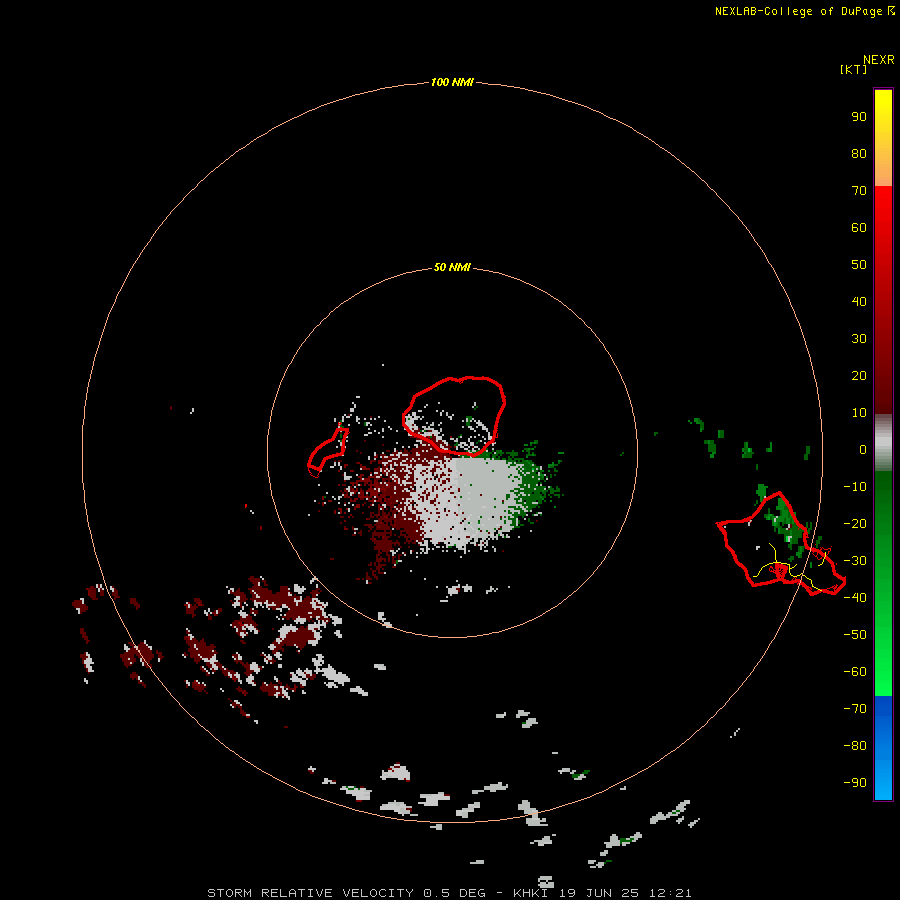Click the 30 value on the velocity scale
900x900 pixels.
click(859, 339)
